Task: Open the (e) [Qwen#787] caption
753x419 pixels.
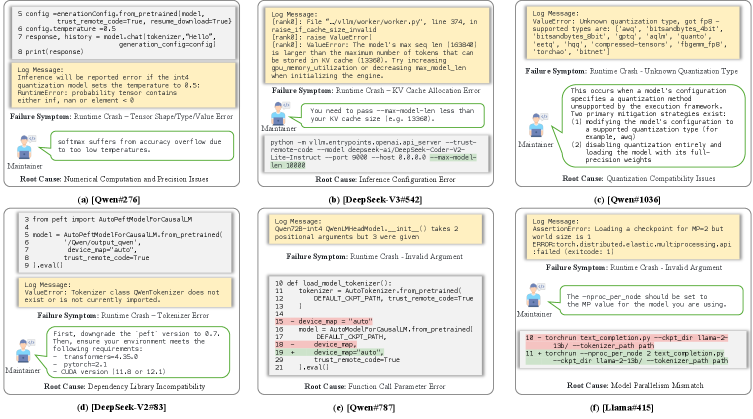Action: coord(375,408)
